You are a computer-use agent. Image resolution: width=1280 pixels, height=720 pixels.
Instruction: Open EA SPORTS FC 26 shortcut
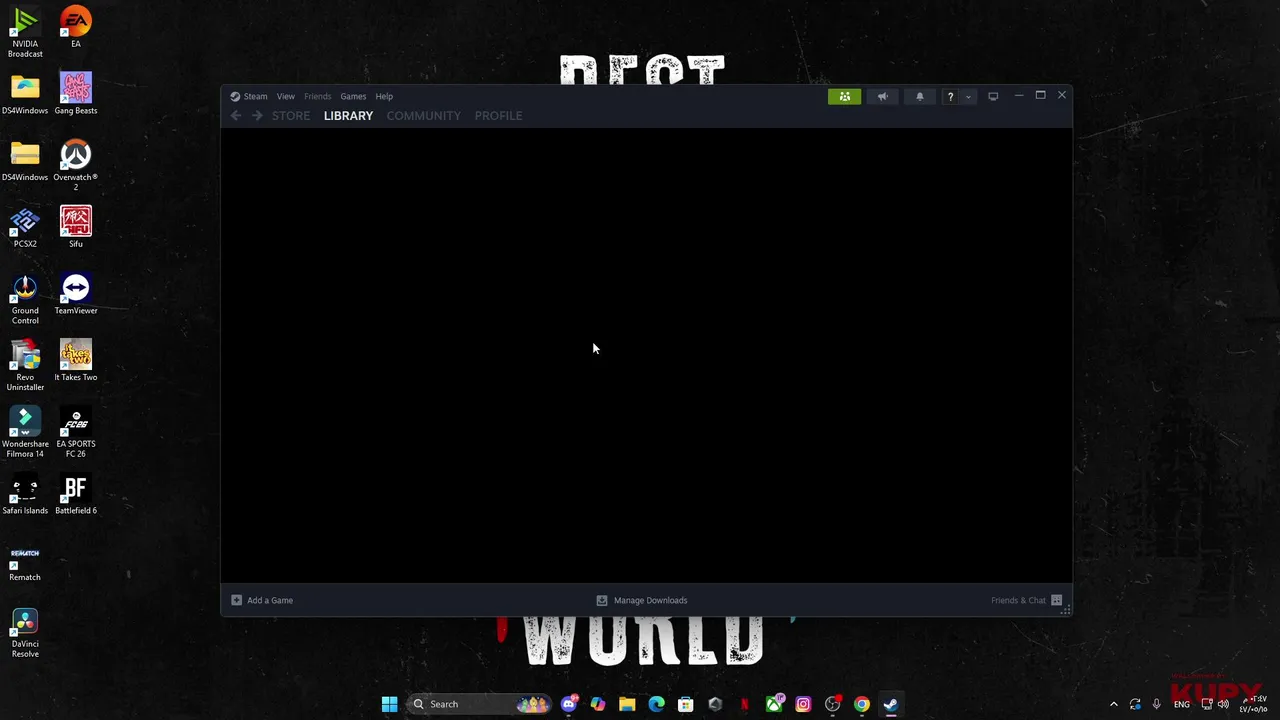pyautogui.click(x=75, y=432)
